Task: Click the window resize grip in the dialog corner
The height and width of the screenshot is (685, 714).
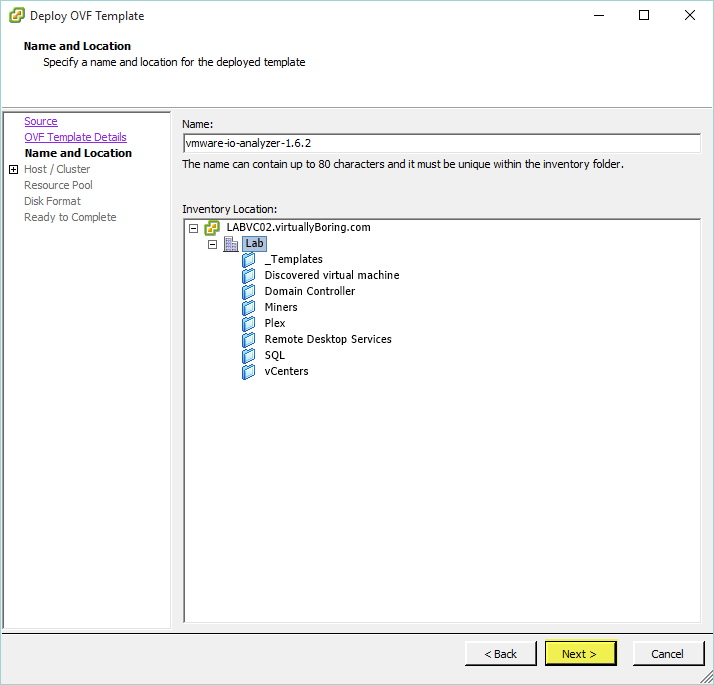Action: [x=707, y=678]
